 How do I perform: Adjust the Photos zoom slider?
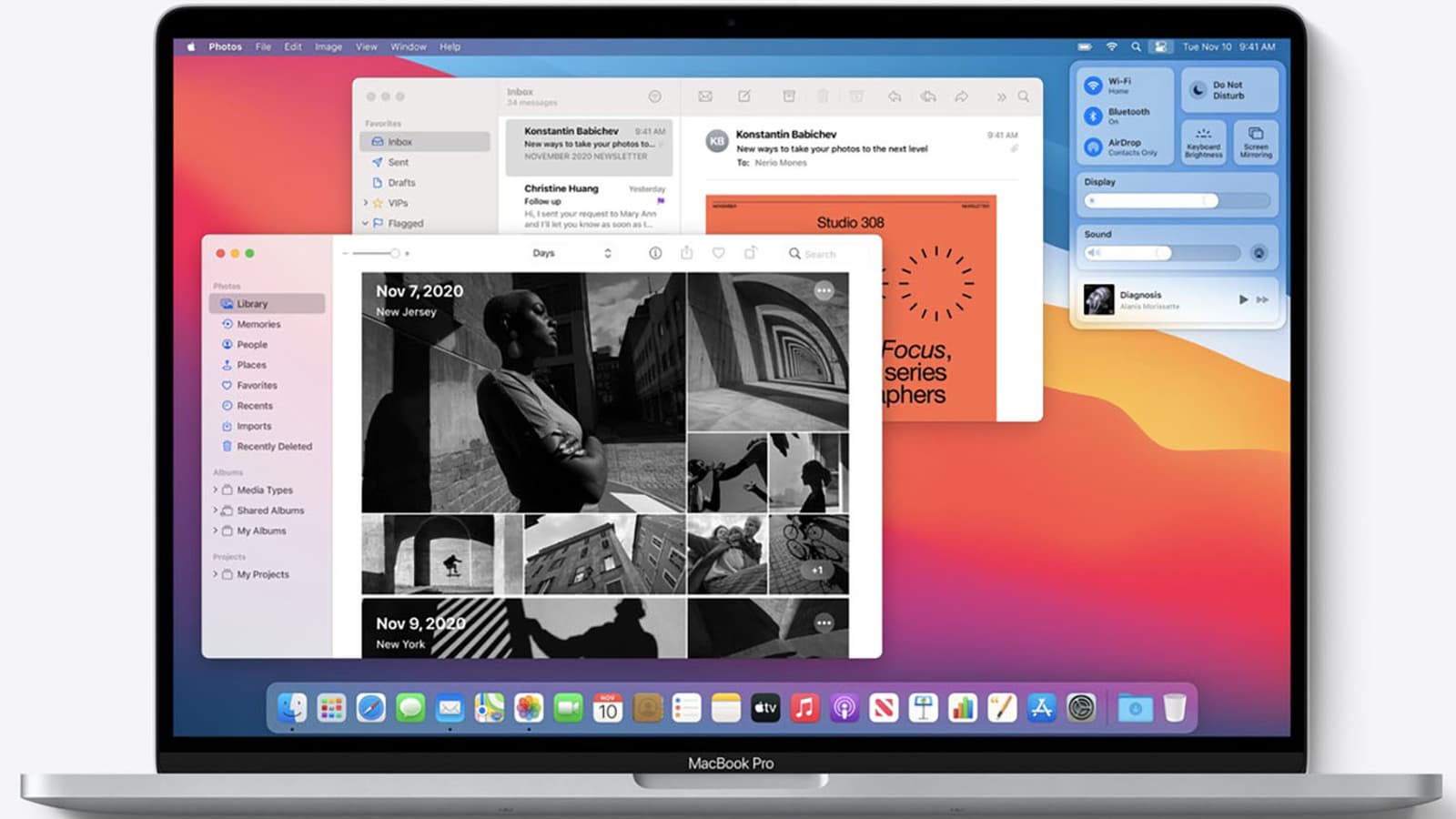coord(376,253)
